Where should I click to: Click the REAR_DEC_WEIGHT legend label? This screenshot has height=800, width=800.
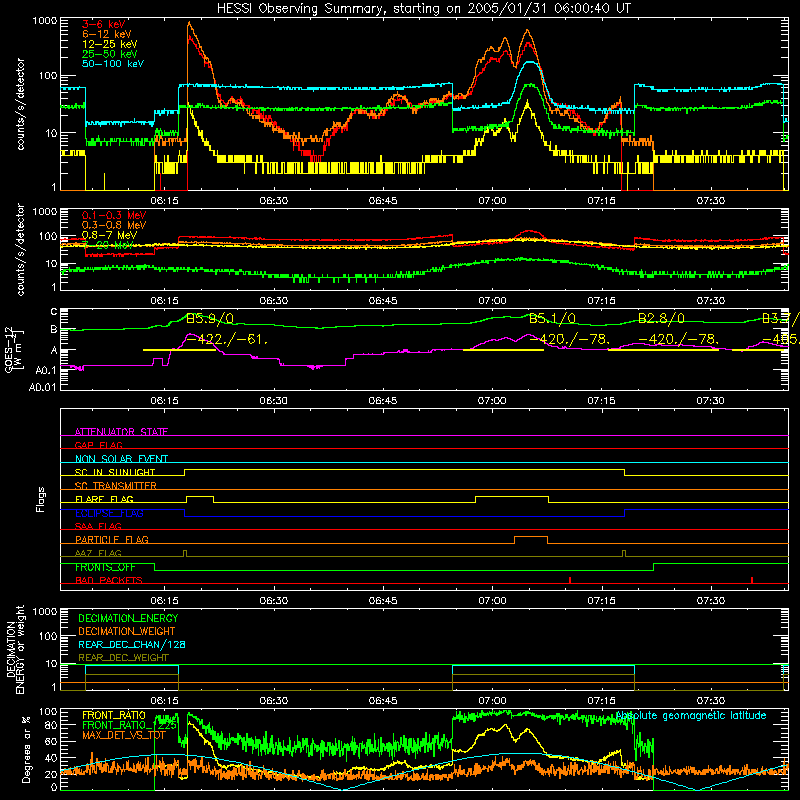point(123,658)
